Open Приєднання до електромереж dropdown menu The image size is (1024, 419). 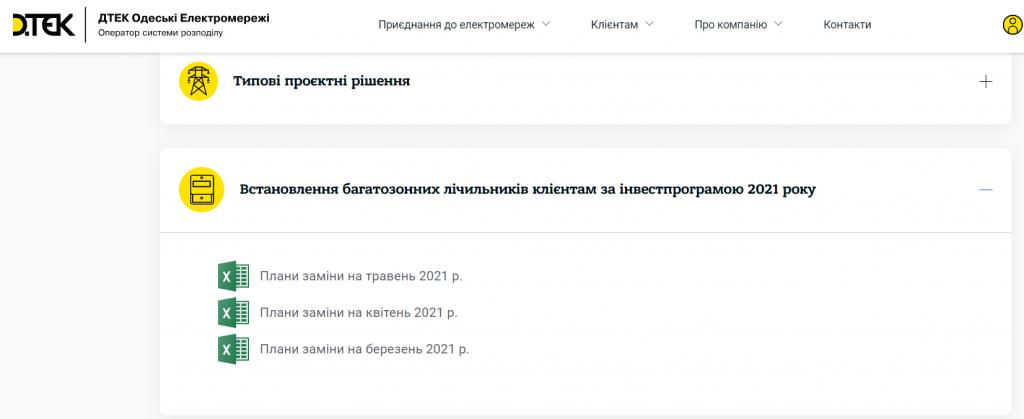(464, 25)
